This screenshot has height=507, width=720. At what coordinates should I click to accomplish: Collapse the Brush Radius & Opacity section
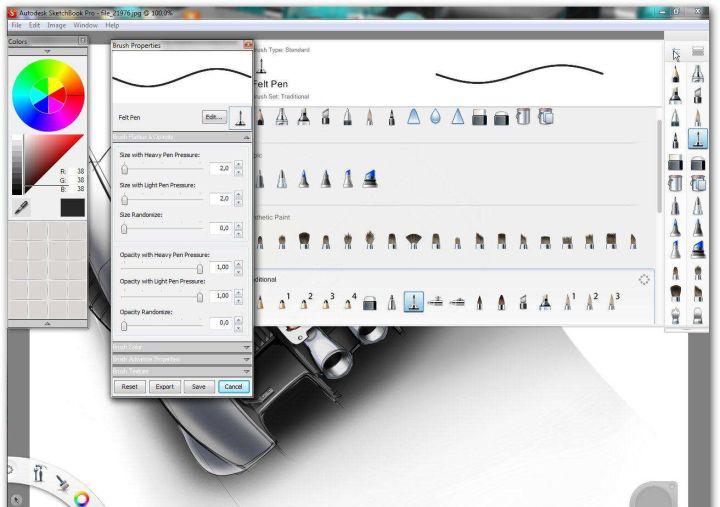(x=246, y=137)
